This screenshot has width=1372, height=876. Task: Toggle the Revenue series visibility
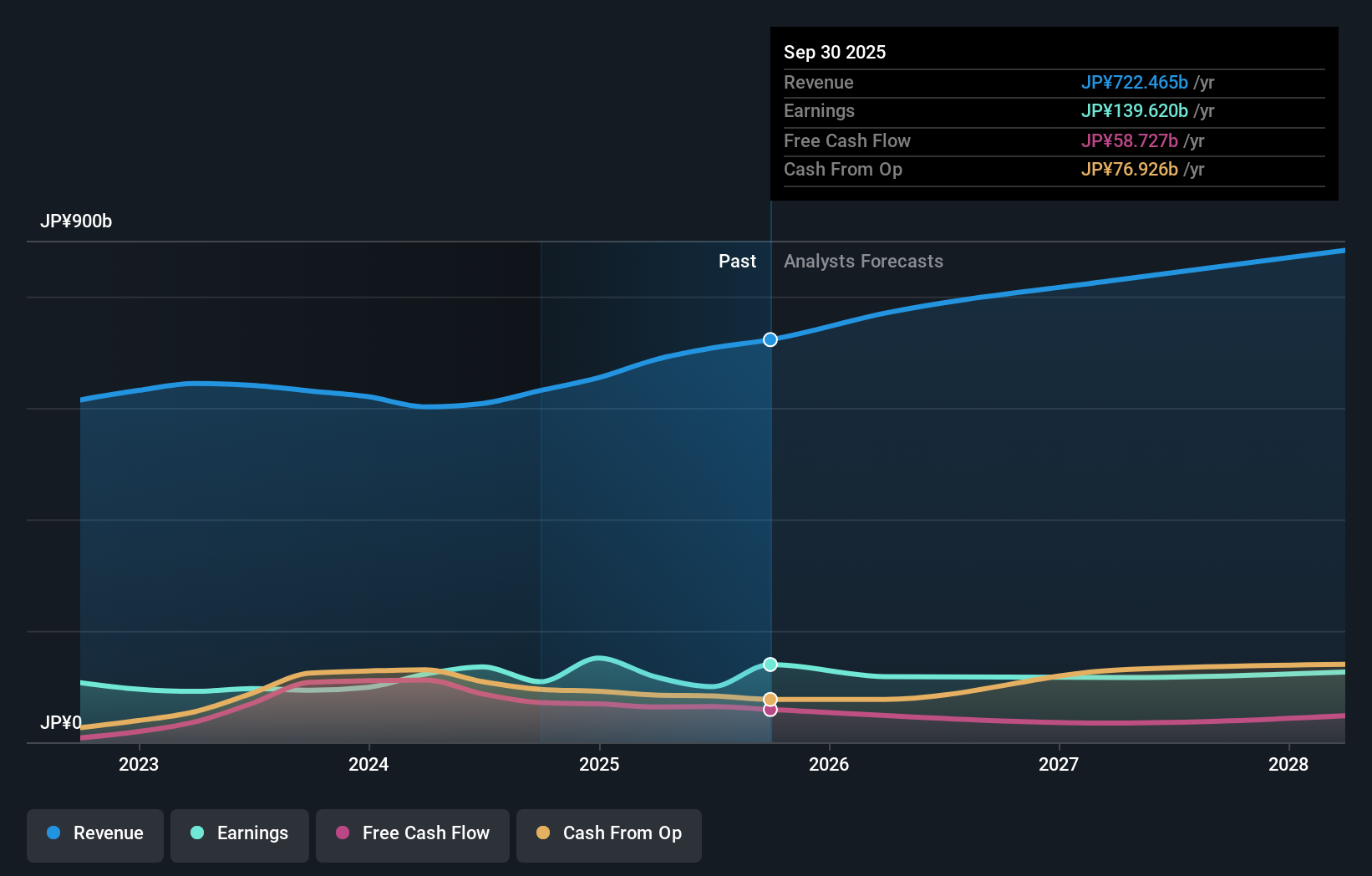pyautogui.click(x=94, y=833)
